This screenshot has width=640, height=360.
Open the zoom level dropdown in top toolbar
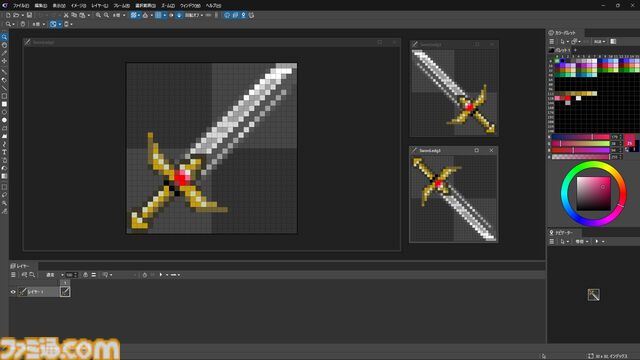(119, 15)
